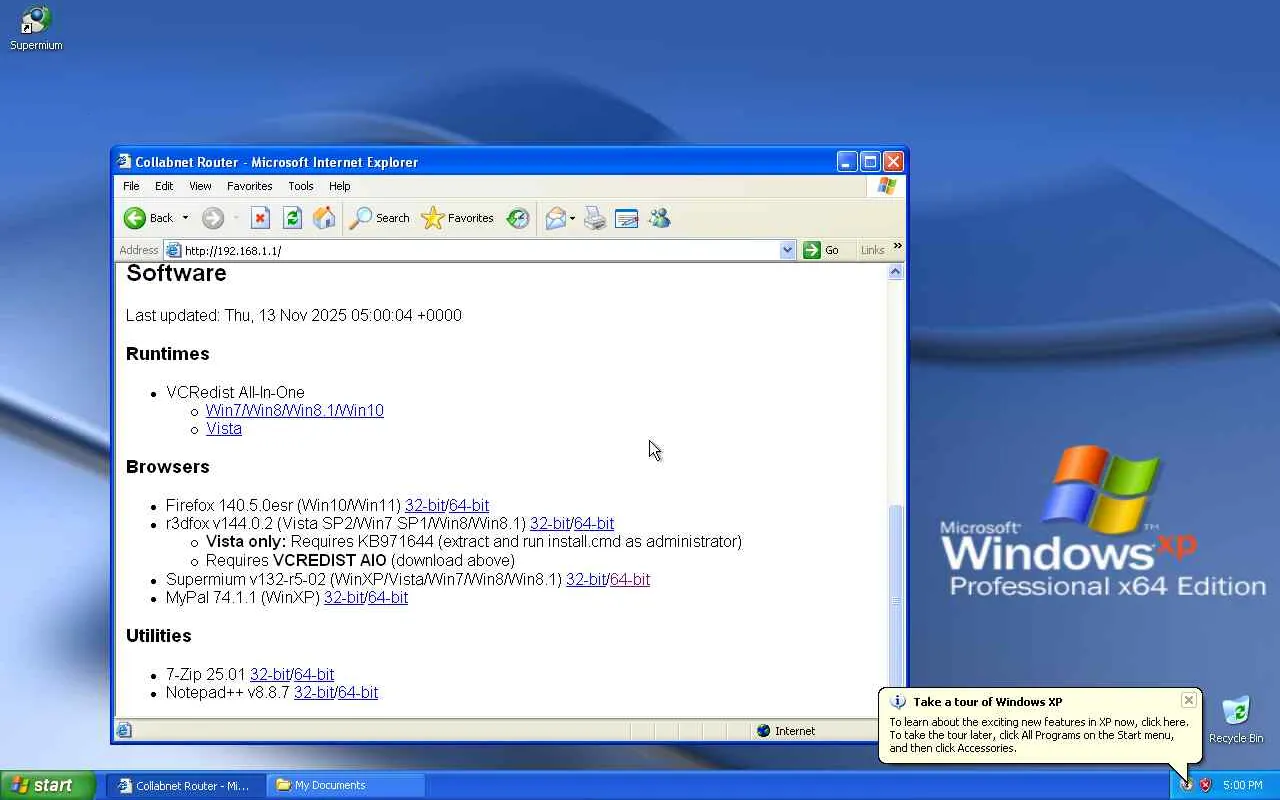Click the "Take a tour of Windows XP" balloon title

[x=988, y=702]
